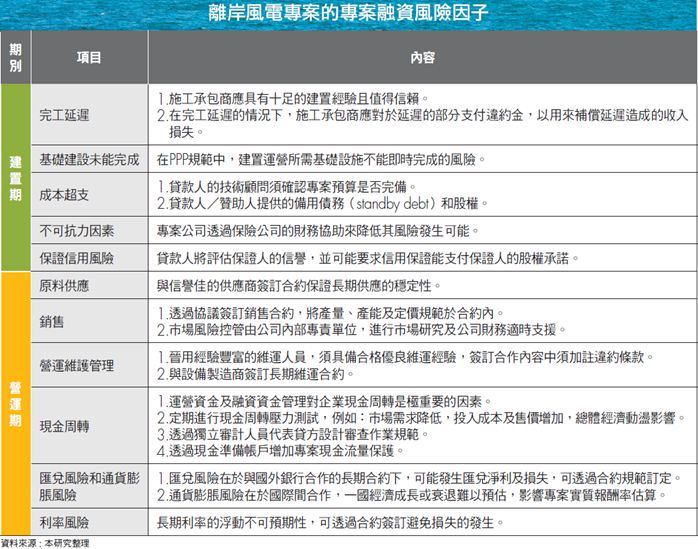Click the 原料供應 item cell
698x549 pixels.
pyautogui.click(x=64, y=284)
